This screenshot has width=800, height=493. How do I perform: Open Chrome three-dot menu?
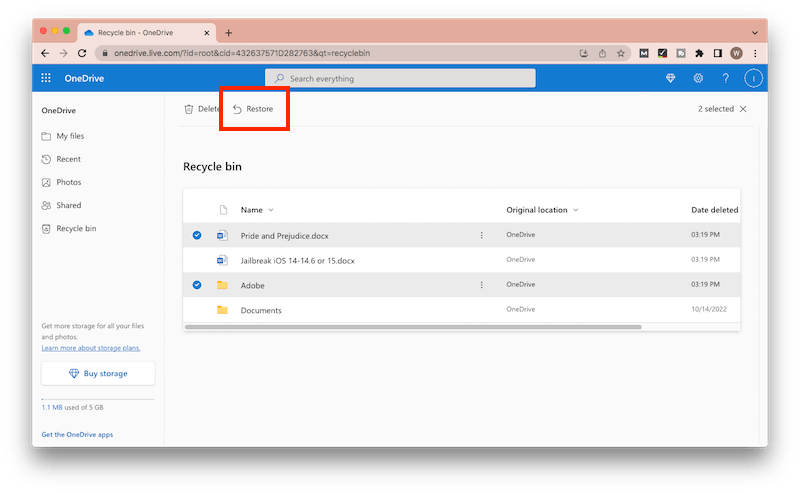(755, 53)
